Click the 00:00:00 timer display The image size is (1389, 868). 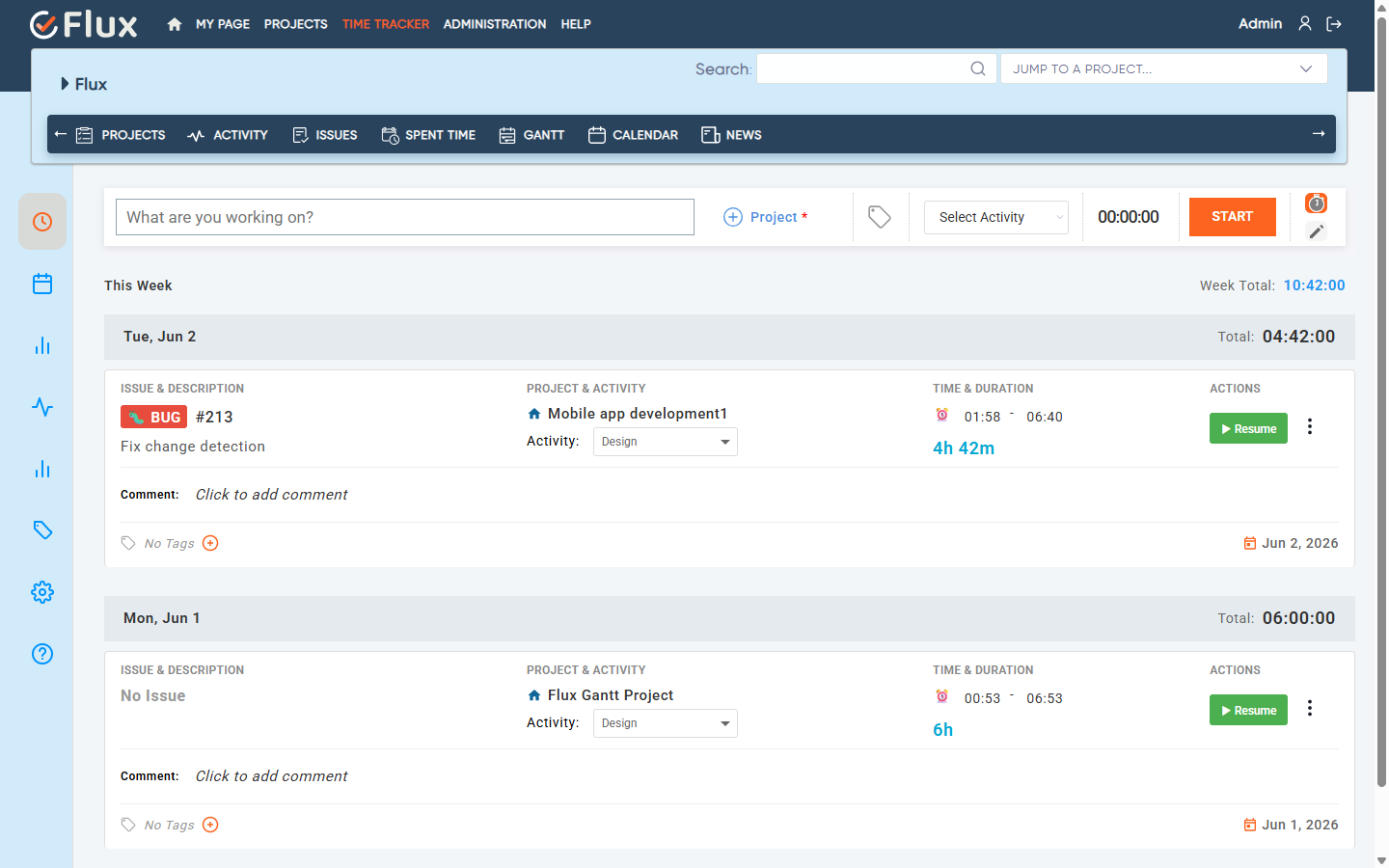(x=1129, y=217)
